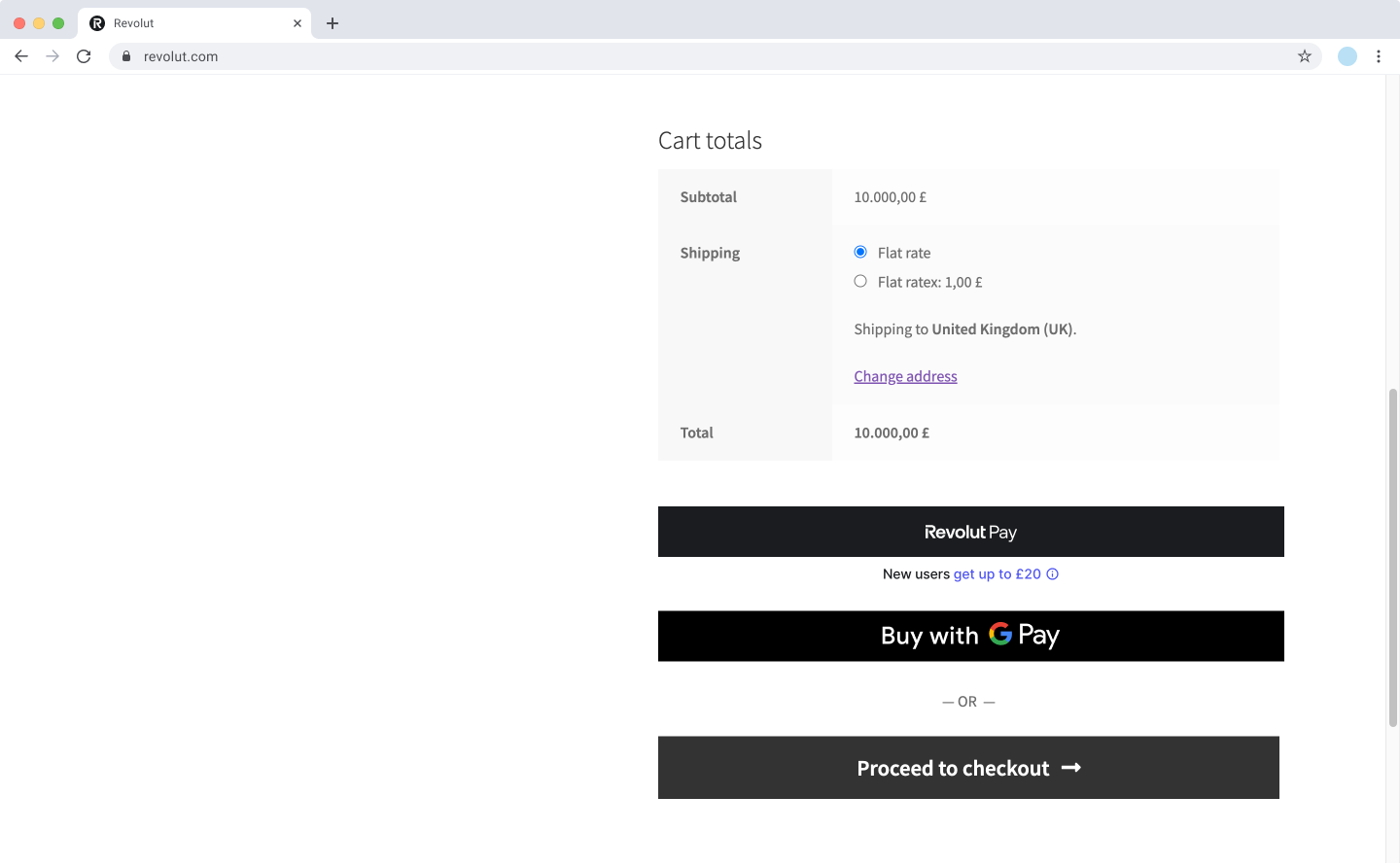Click the Subtotal row label

709,197
